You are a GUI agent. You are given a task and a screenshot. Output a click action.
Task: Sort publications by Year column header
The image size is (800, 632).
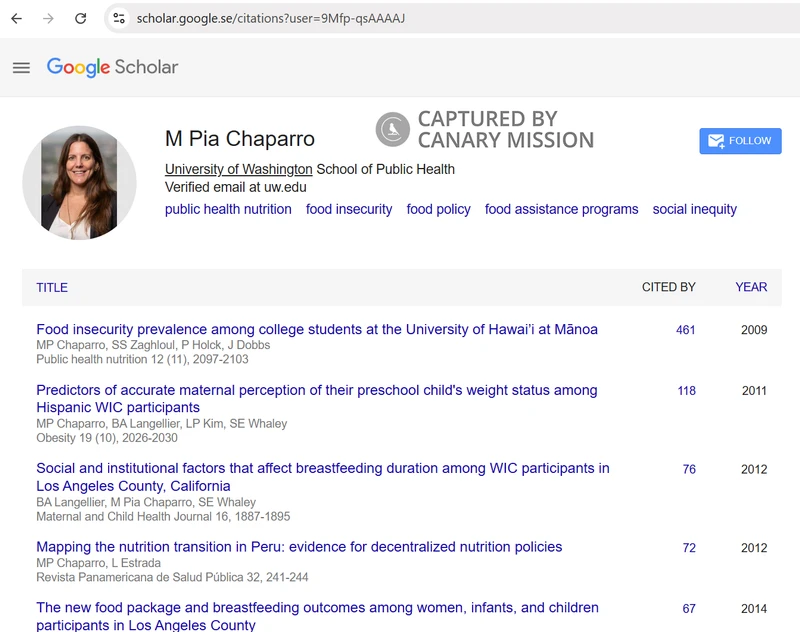tap(751, 287)
